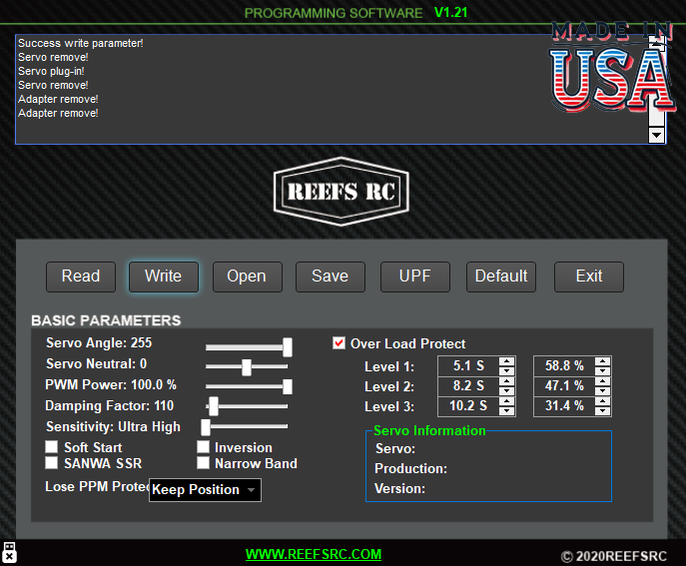Click 'Success write parameter!' log line
Image resolution: width=686 pixels, height=566 pixels.
click(80, 43)
